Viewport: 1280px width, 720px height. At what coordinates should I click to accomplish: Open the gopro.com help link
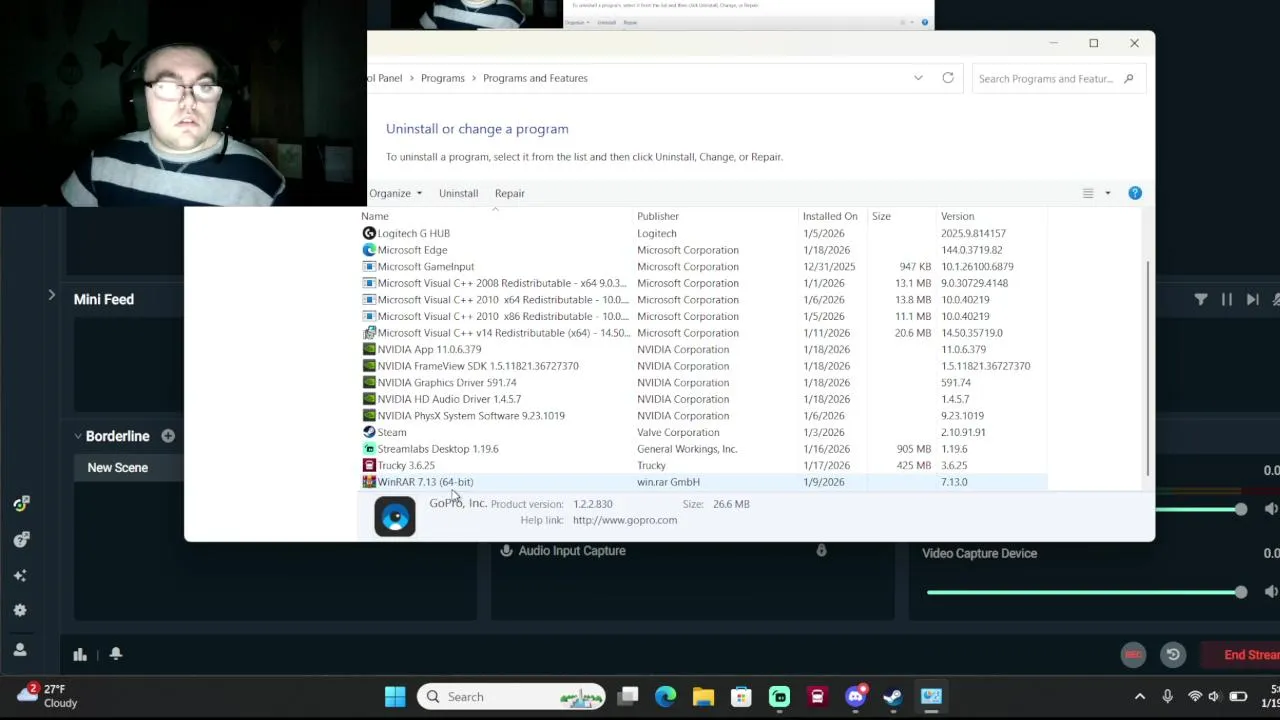point(625,520)
